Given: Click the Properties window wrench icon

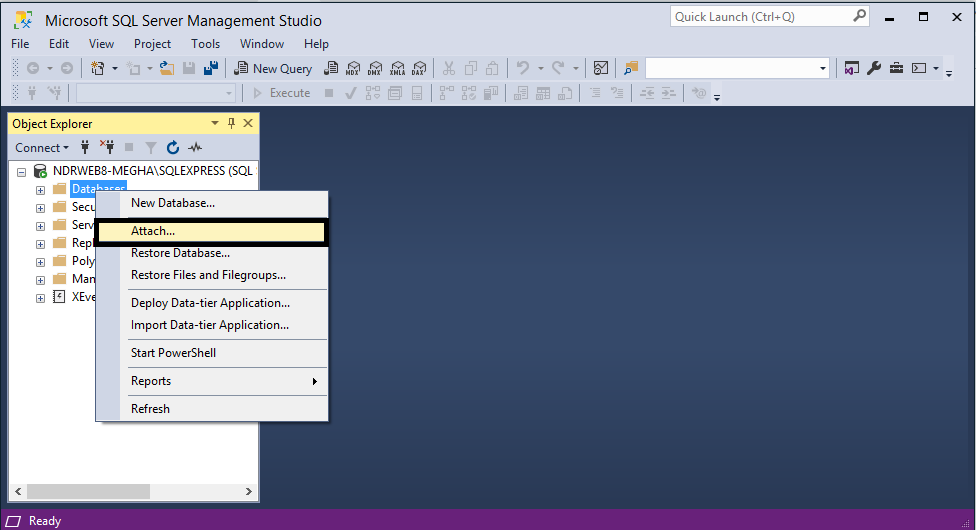Looking at the screenshot, I should [874, 69].
